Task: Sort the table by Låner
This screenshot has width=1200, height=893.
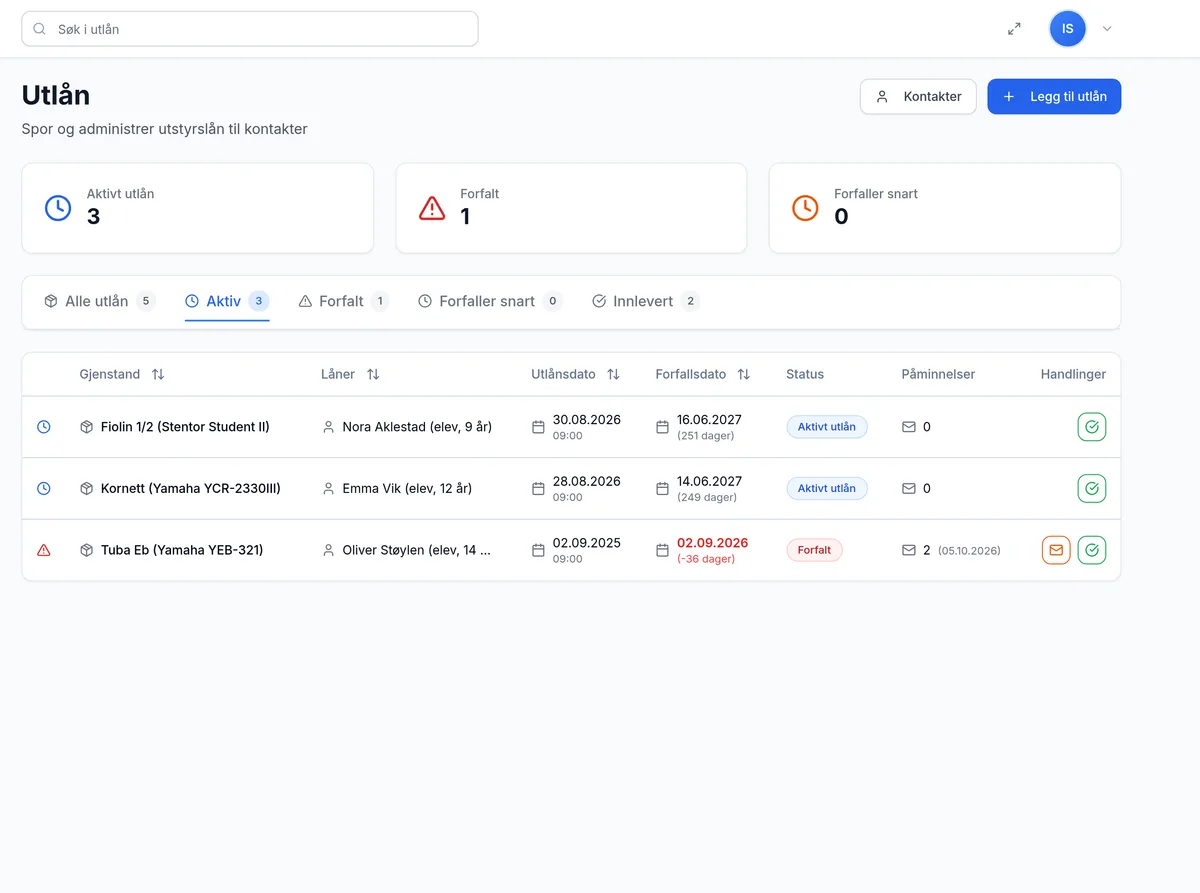Action: tap(373, 374)
